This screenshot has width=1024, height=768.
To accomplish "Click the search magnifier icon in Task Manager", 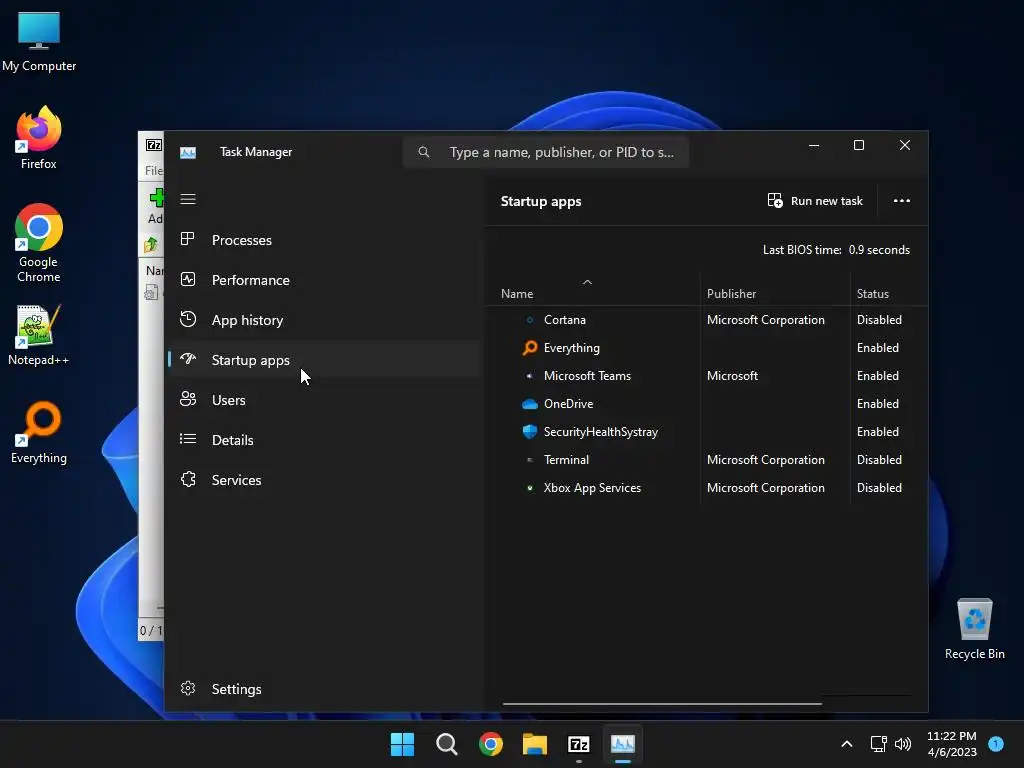I will click(x=424, y=152).
